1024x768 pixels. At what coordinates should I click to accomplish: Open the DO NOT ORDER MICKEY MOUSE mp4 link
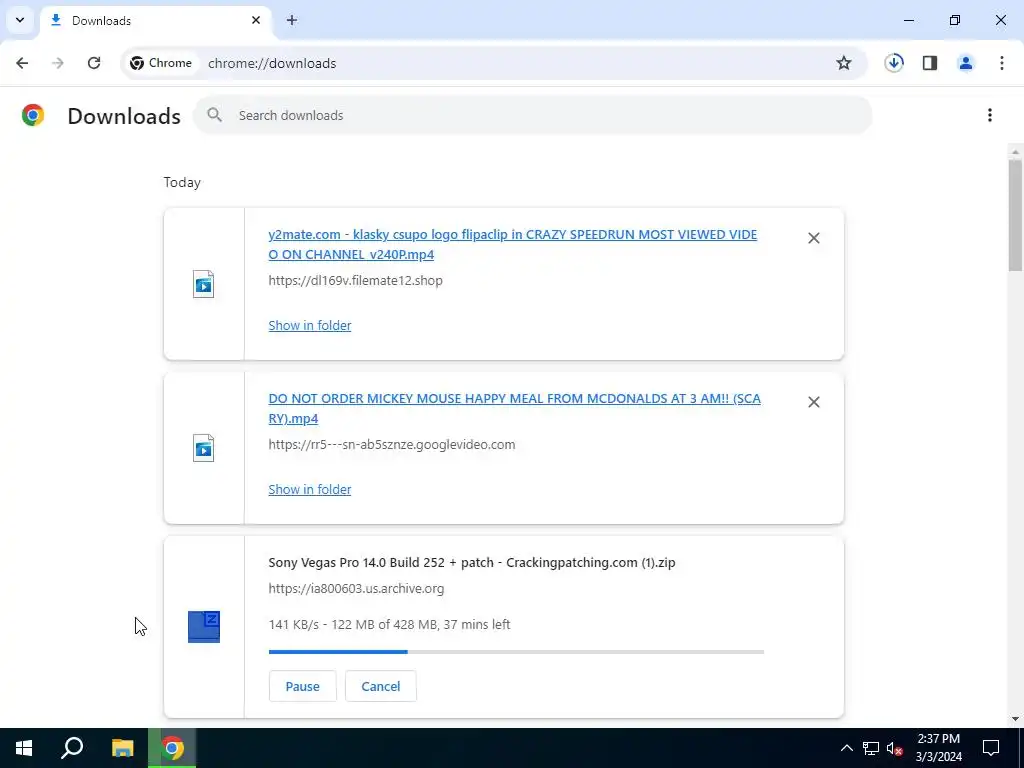[x=515, y=408]
